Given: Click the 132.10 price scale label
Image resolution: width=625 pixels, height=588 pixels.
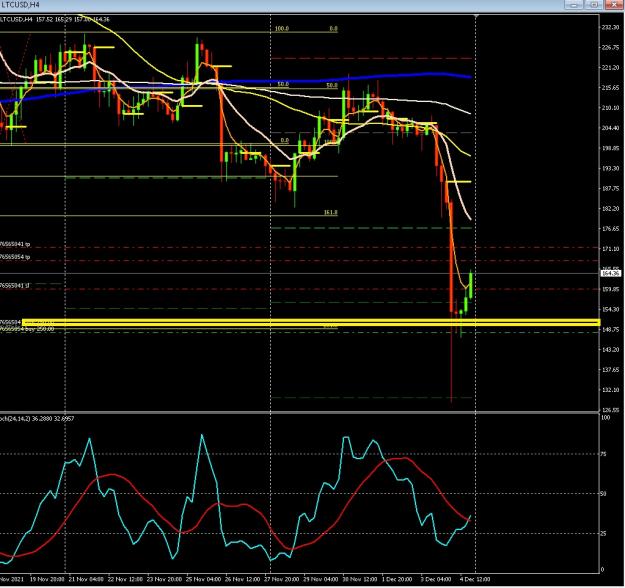Looking at the screenshot, I should [x=610, y=390].
